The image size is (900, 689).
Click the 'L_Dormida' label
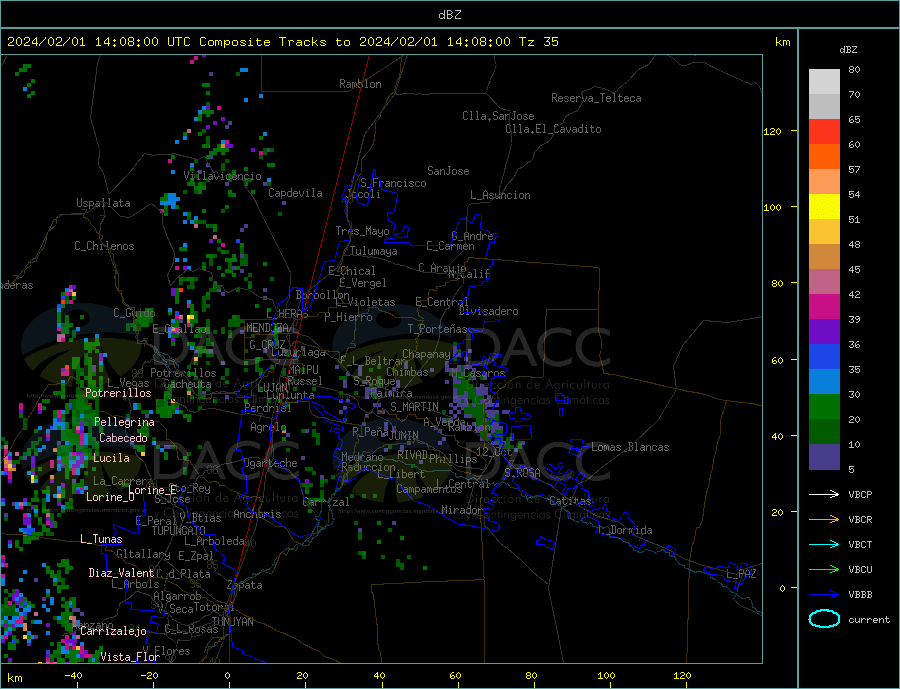pos(626,529)
